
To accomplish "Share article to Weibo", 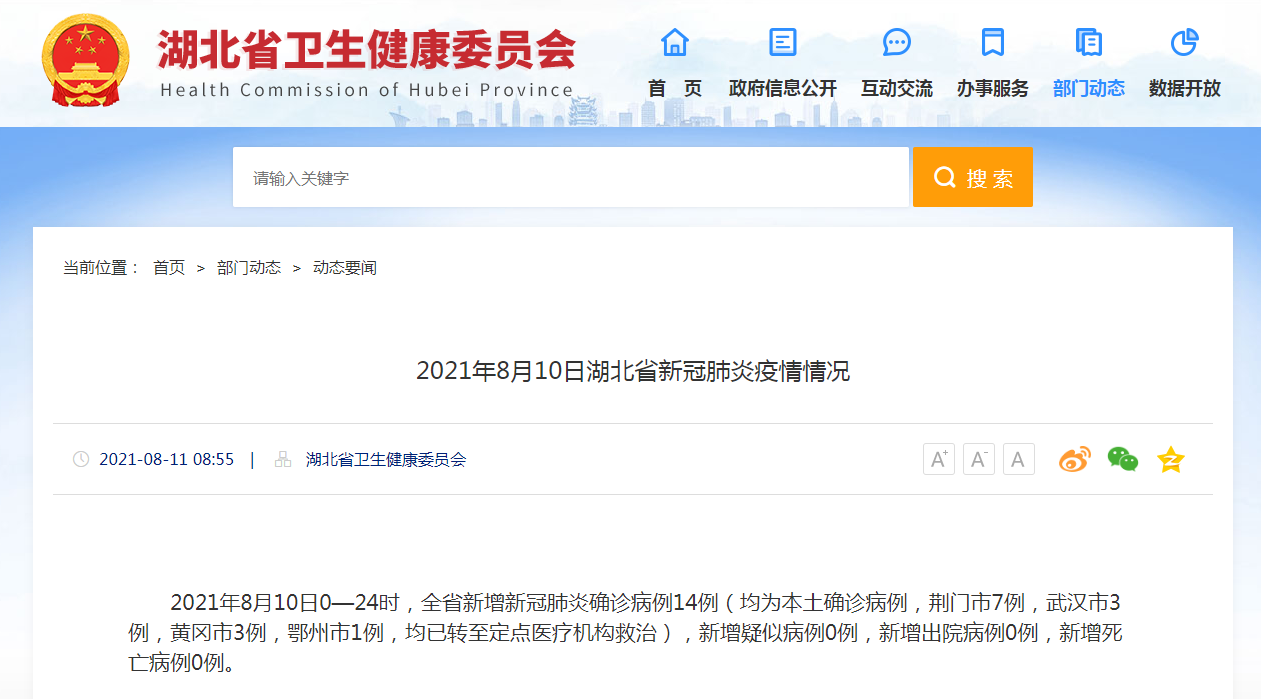I will (1075, 459).
